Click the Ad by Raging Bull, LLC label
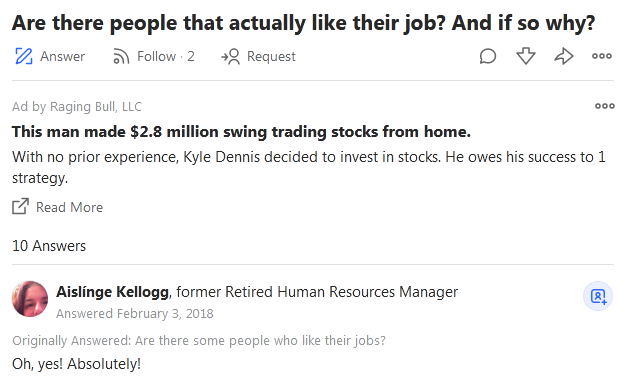Image resolution: width=628 pixels, height=386 pixels. tap(77, 107)
